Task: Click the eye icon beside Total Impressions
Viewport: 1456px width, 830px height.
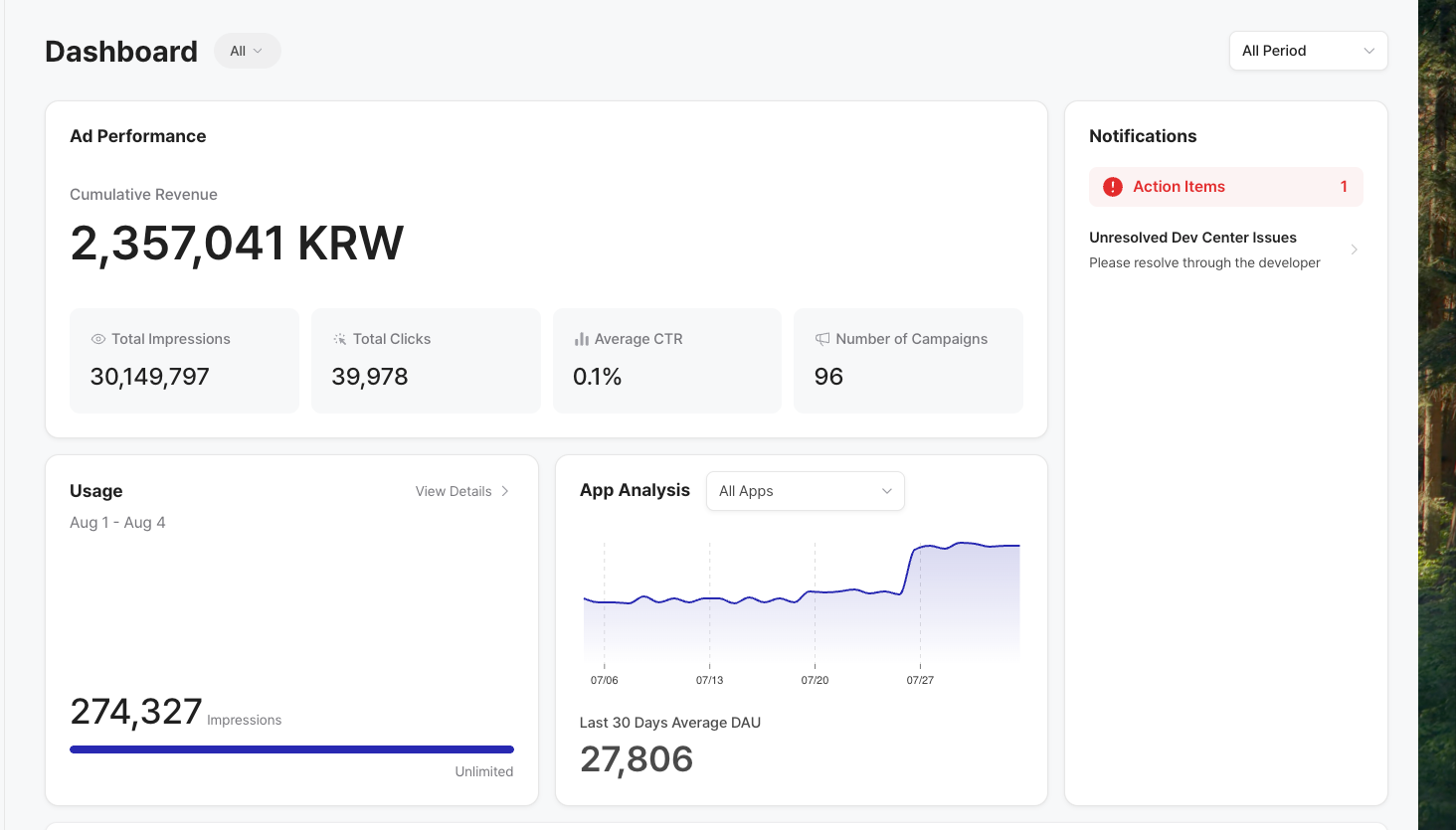Action: tap(98, 339)
